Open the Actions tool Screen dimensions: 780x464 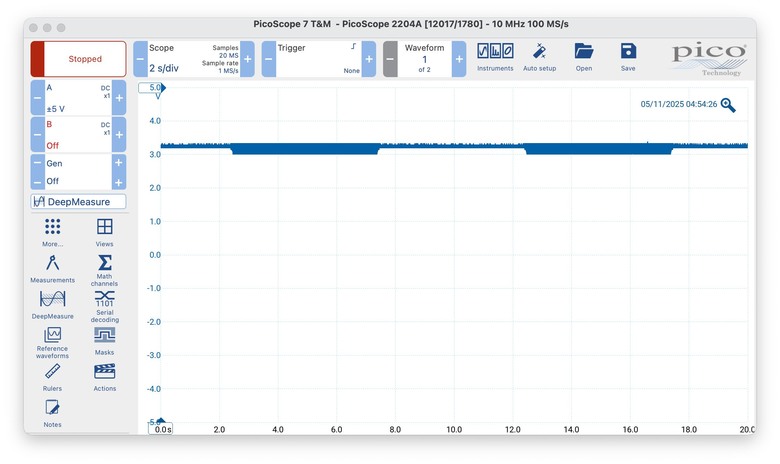(104, 377)
